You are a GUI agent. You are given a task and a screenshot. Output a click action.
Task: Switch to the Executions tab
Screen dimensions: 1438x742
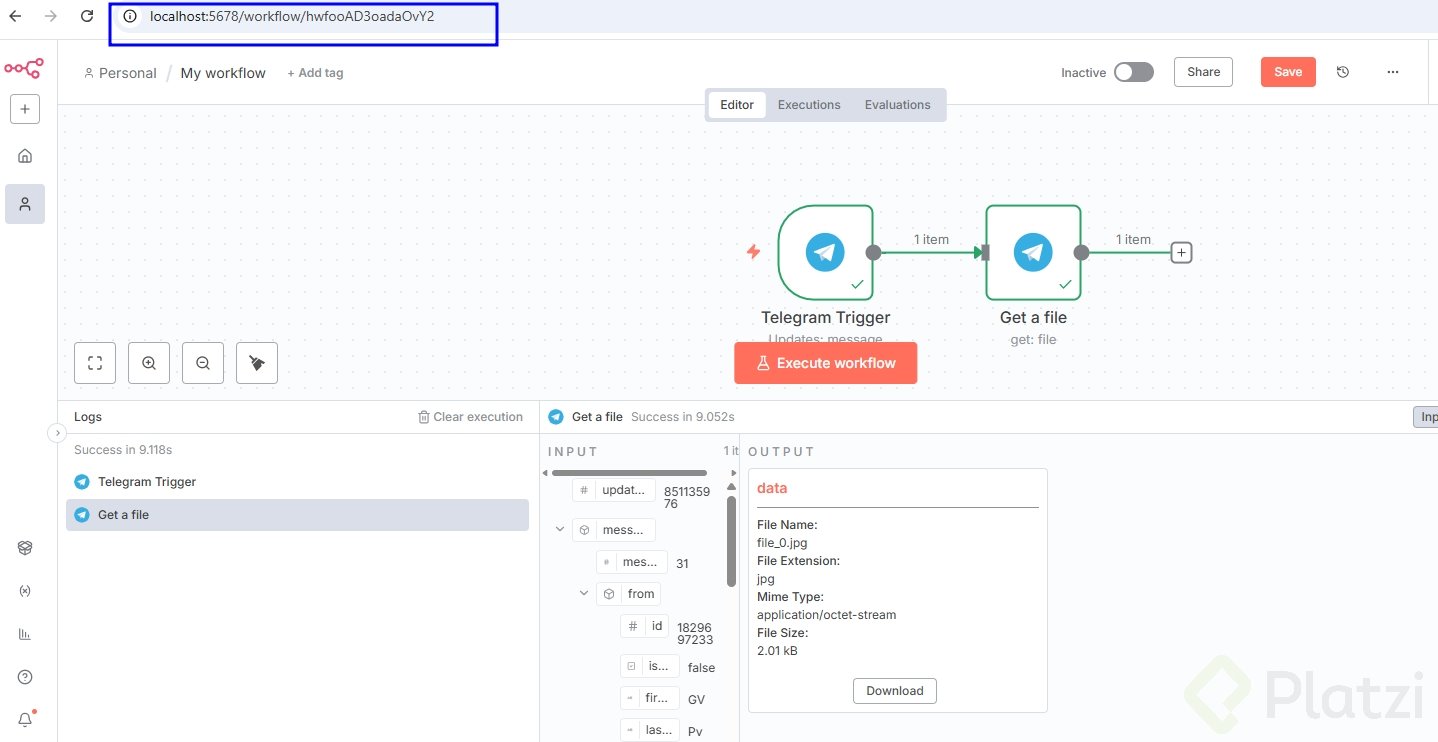tap(809, 105)
